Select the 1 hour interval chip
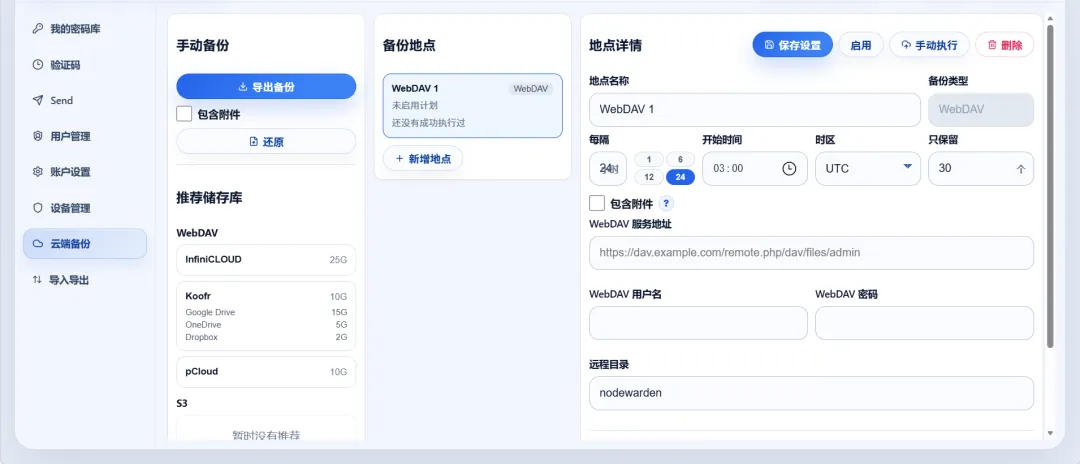The height and width of the screenshot is (464, 1080). [x=649, y=159]
